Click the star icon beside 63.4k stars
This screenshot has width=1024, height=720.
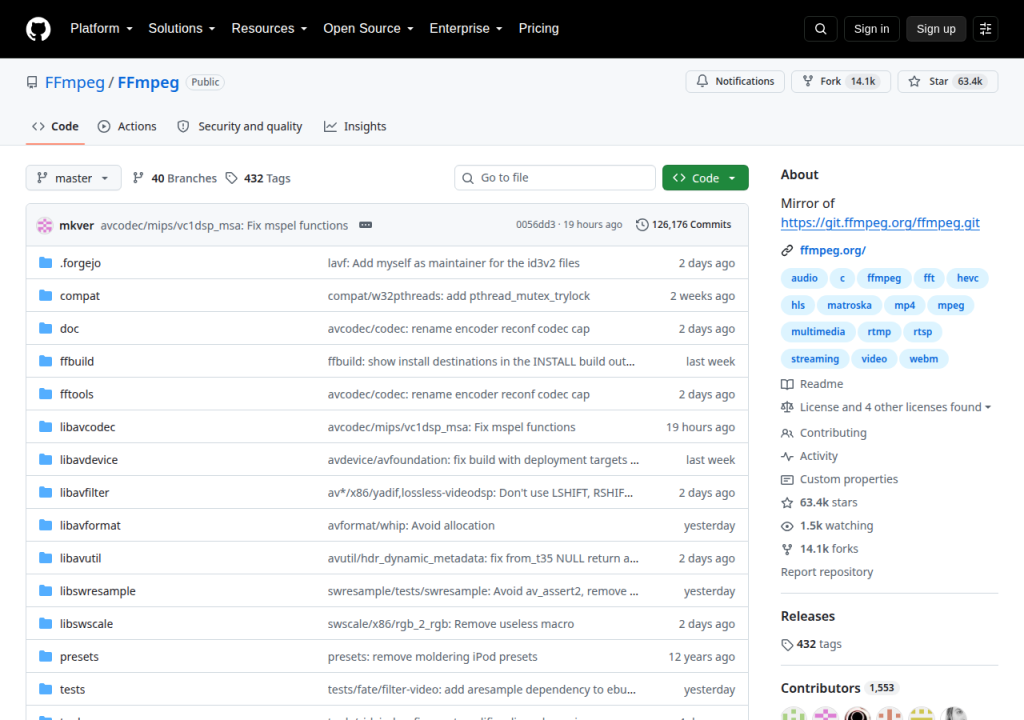787,502
